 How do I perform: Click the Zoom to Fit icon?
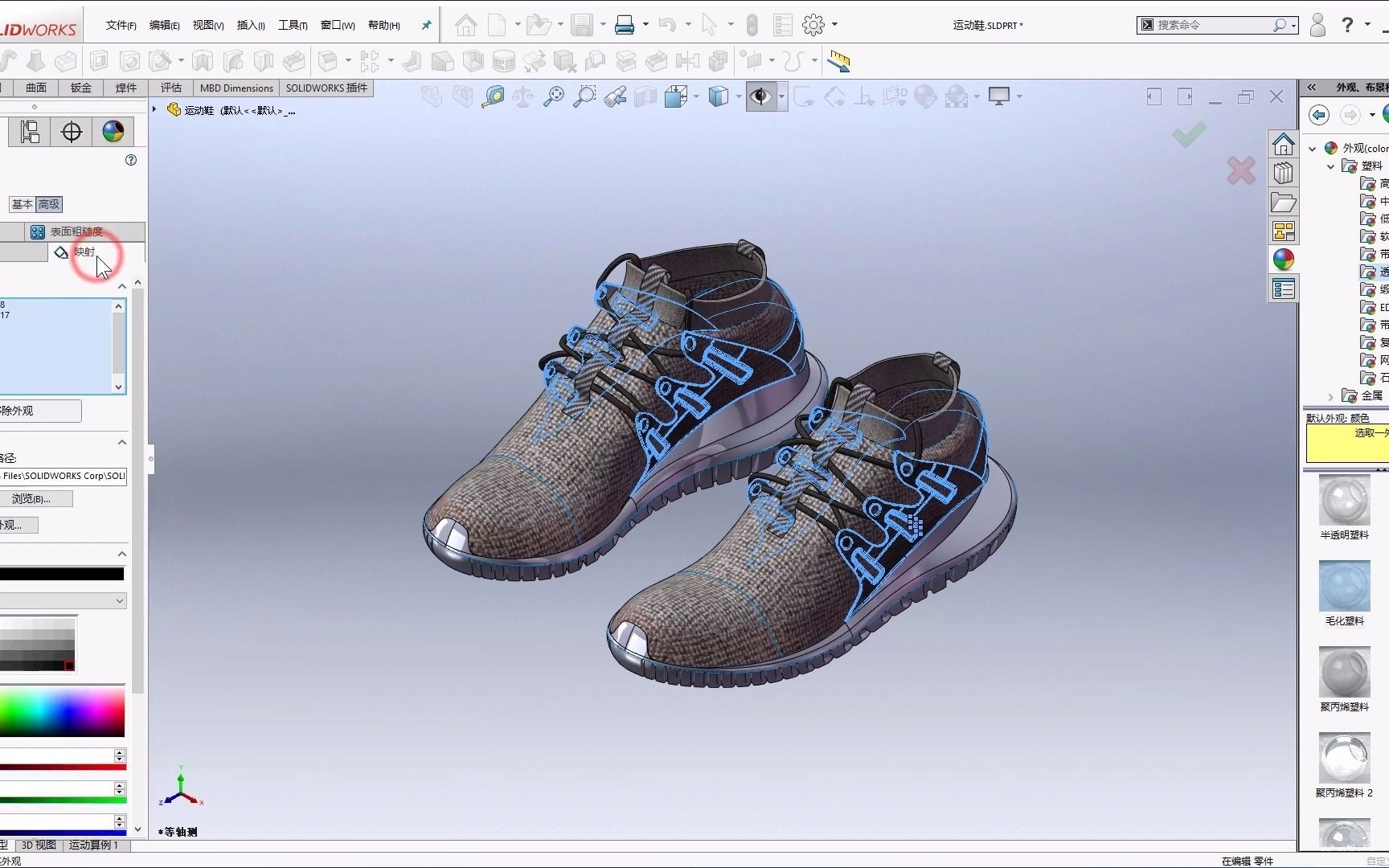pyautogui.click(x=553, y=96)
